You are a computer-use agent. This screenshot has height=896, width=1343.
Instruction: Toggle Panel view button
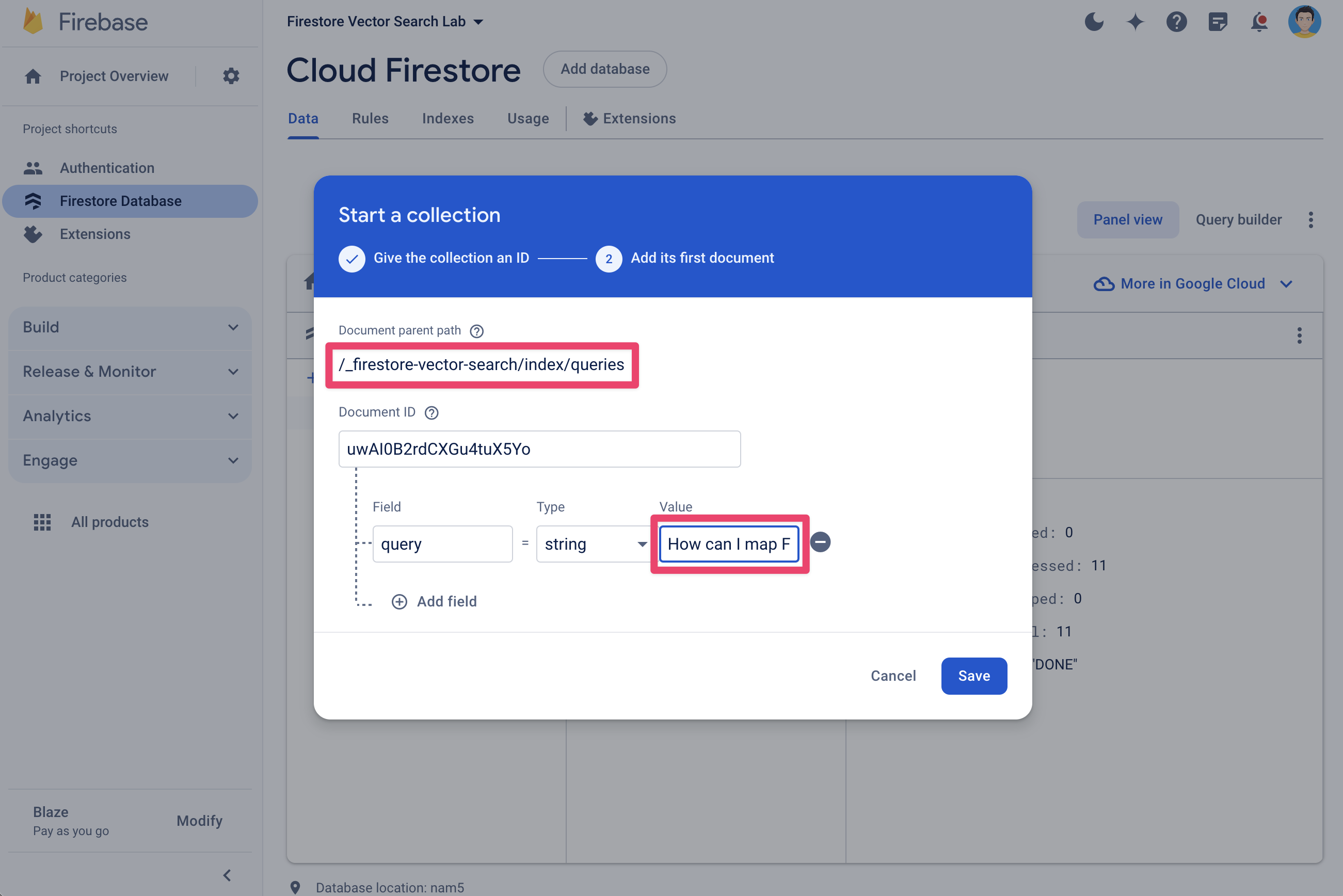pos(1127,219)
